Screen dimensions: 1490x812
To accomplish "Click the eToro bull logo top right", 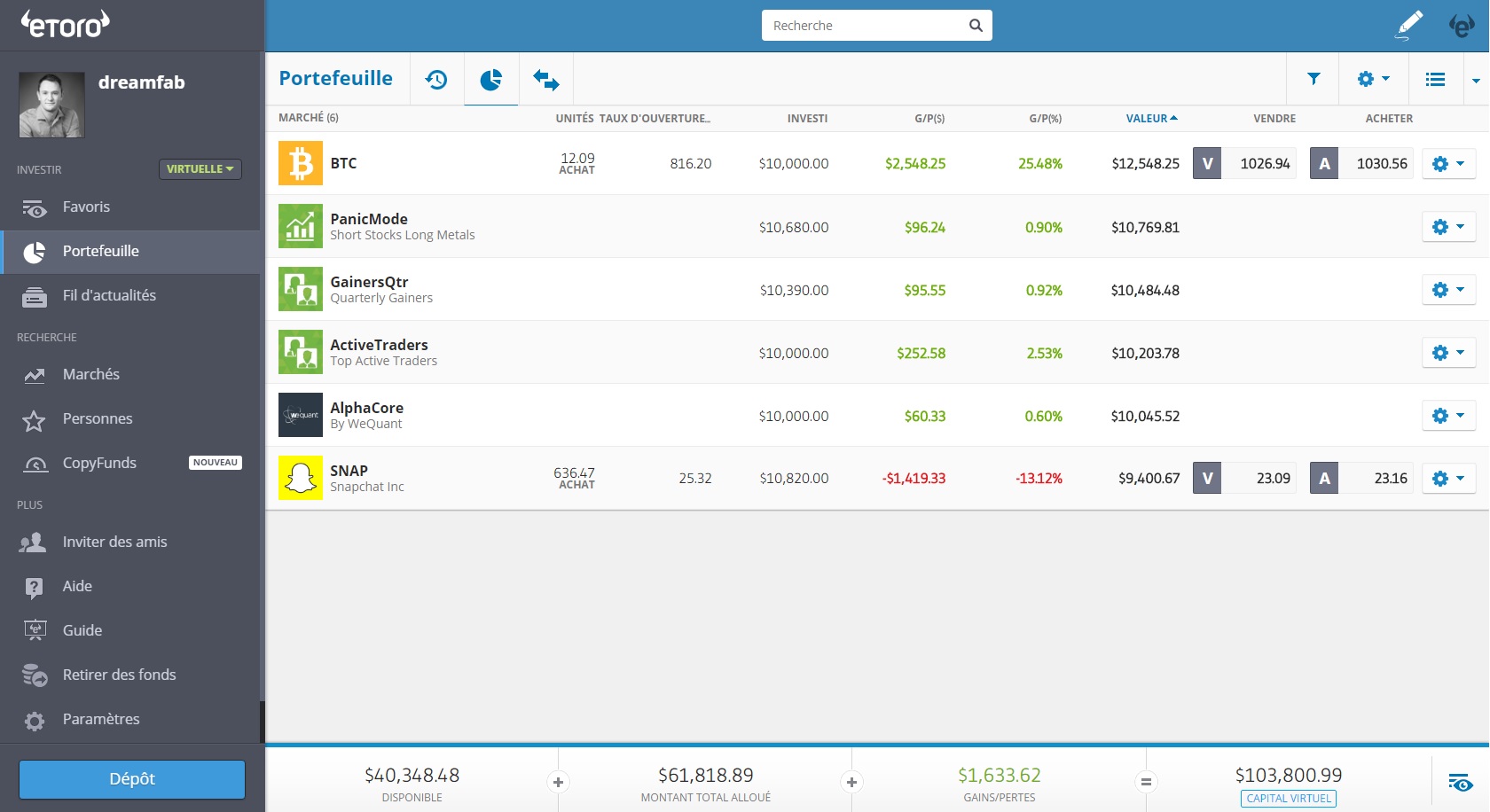I will pos(1461,26).
